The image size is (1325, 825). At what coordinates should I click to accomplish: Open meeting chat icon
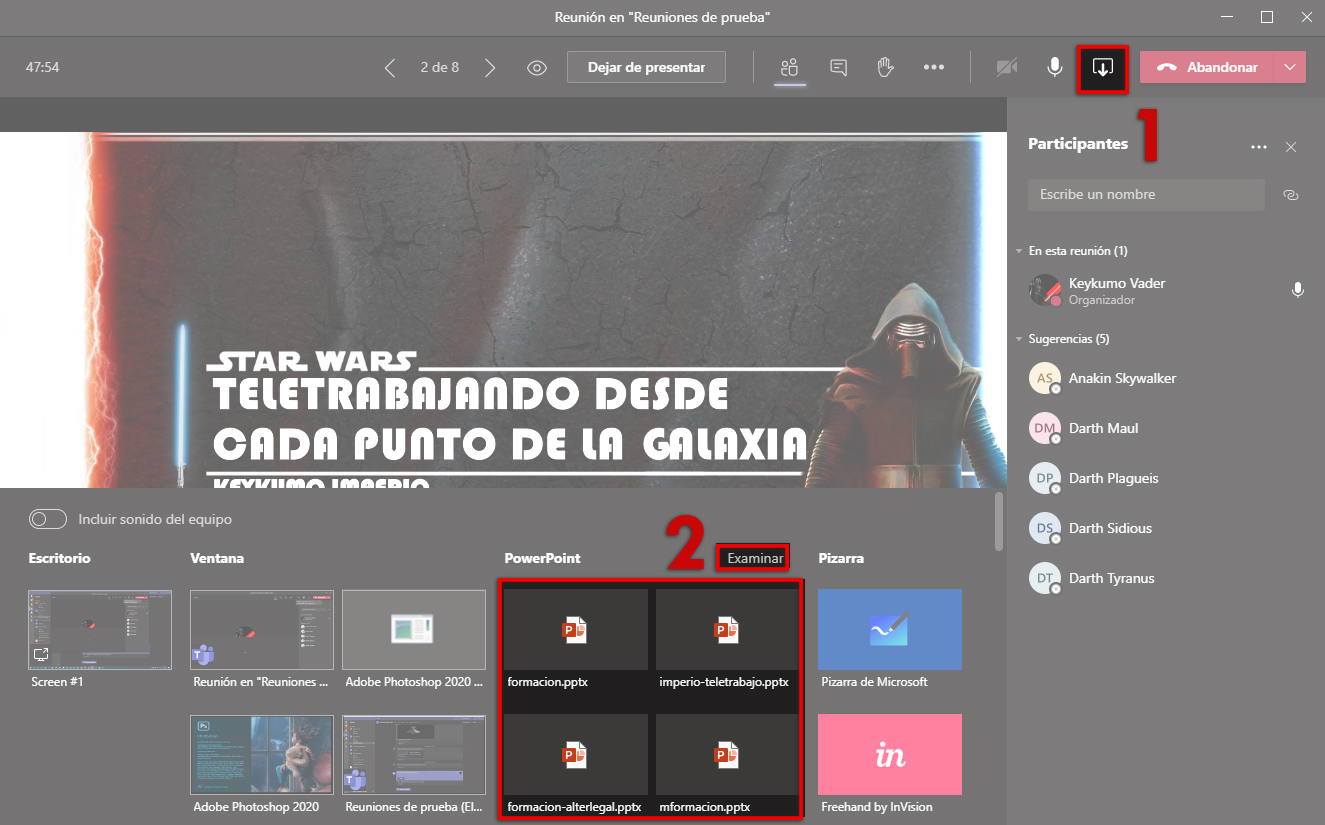click(839, 68)
